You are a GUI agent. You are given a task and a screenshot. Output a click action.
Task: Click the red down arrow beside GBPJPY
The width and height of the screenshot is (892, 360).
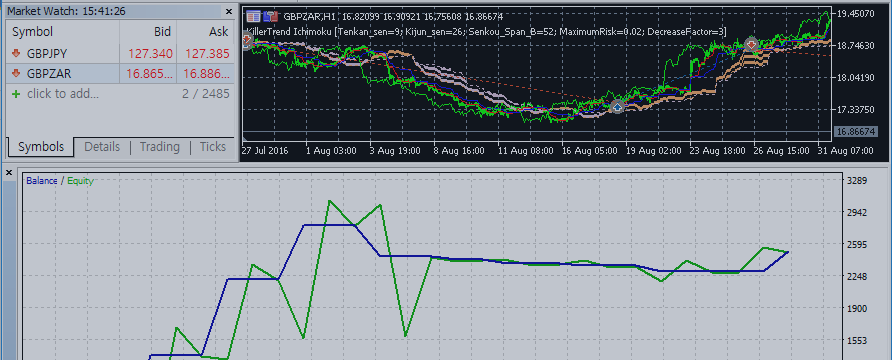[16, 54]
